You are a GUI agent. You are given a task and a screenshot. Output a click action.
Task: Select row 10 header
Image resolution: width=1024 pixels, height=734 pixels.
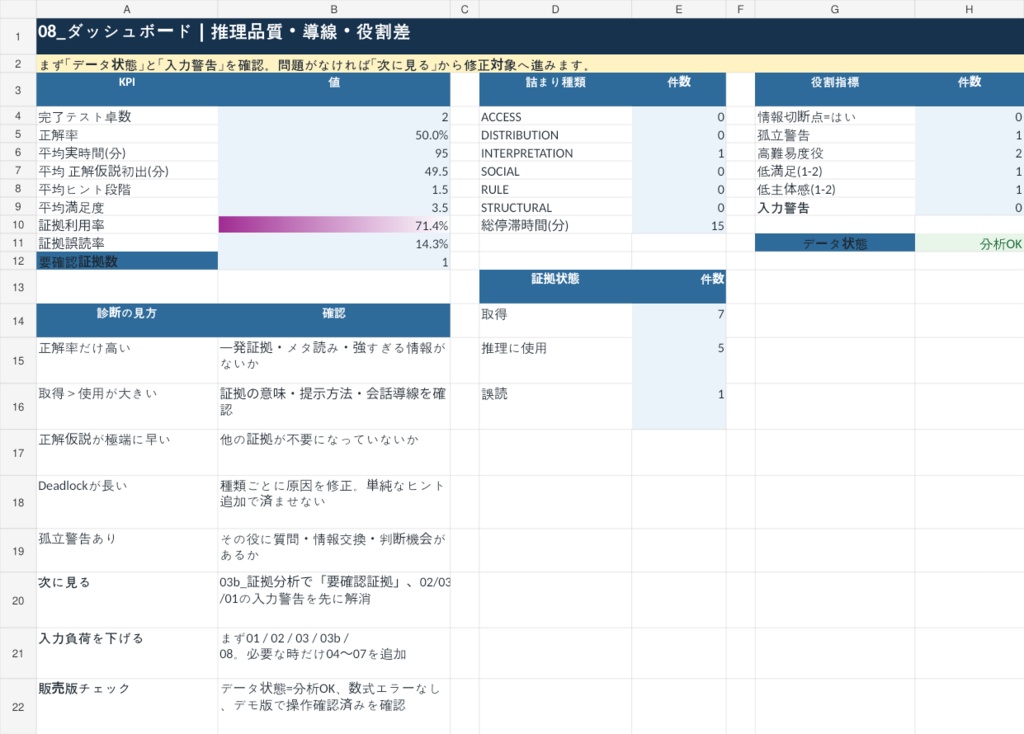coord(18,225)
